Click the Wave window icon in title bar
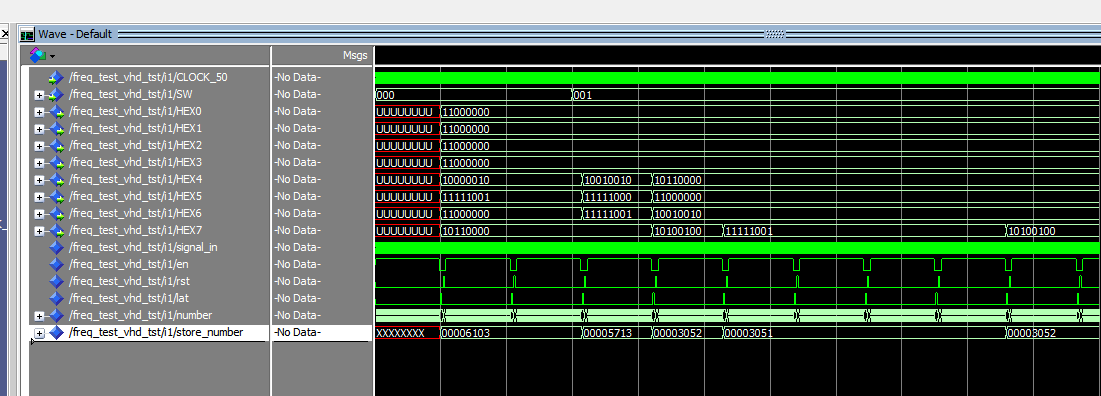Viewport: 1101px width, 396px height. 27,34
